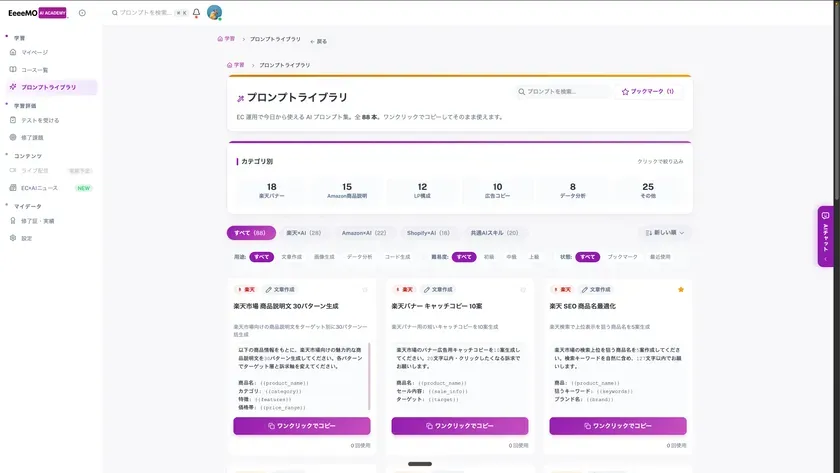Select the すべて (88) tab
The image size is (840, 473).
pyautogui.click(x=251, y=233)
